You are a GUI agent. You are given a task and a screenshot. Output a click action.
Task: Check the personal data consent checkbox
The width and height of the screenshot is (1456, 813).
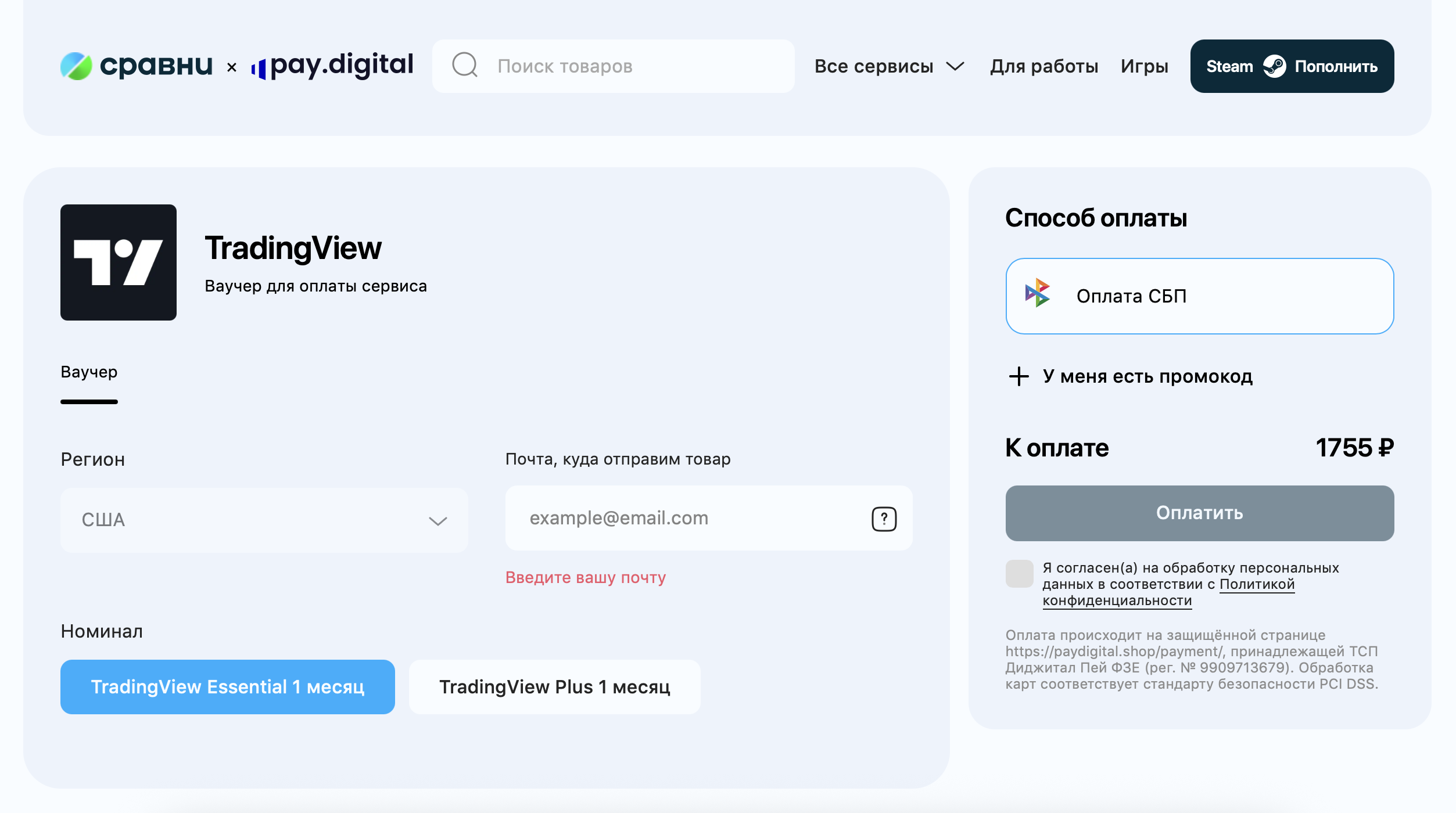click(x=1019, y=574)
